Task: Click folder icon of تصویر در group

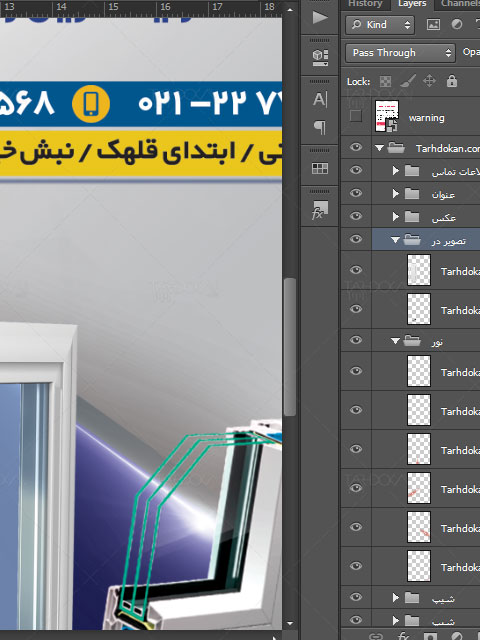Action: point(412,239)
